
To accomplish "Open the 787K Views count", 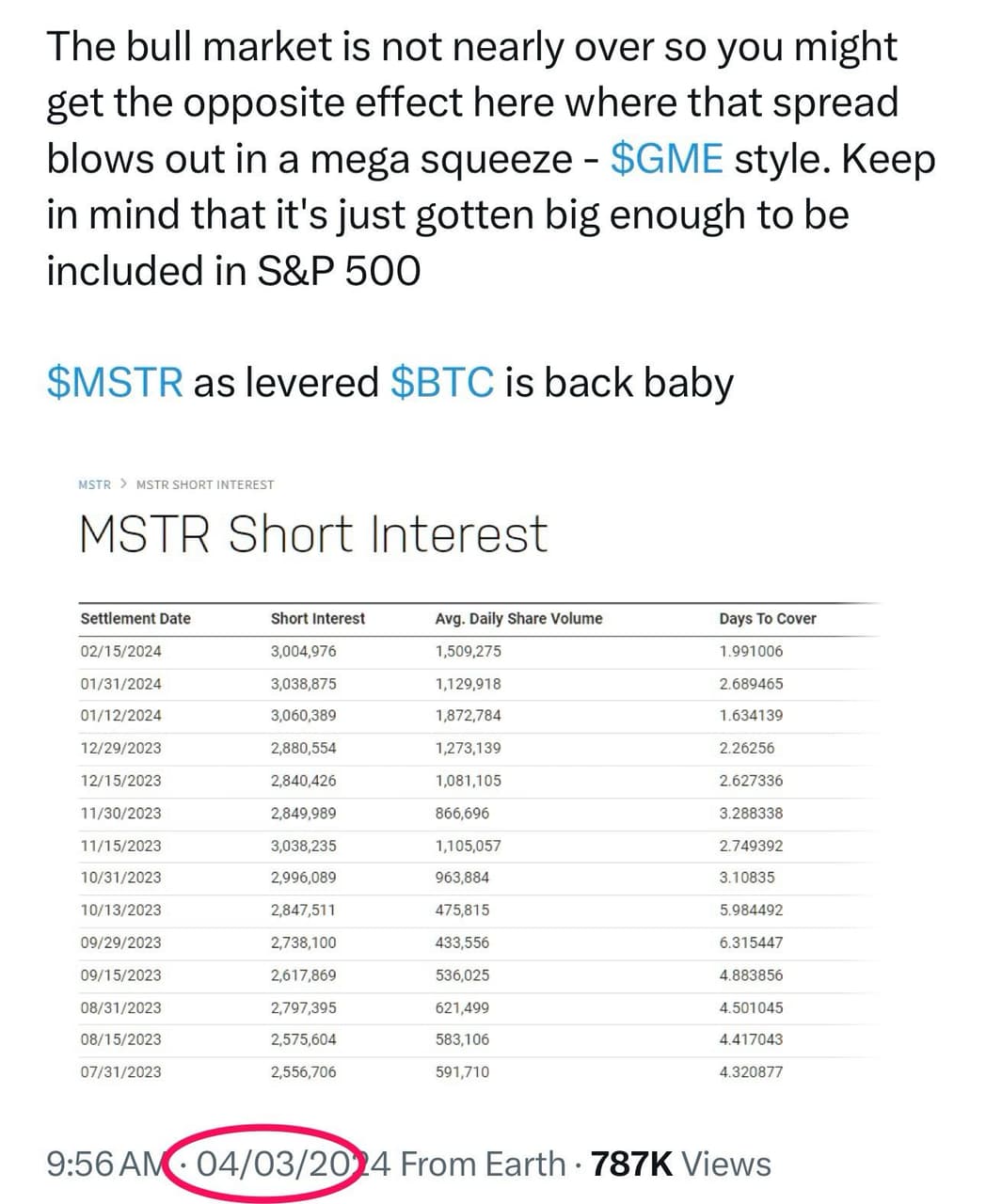I will click(680, 1164).
